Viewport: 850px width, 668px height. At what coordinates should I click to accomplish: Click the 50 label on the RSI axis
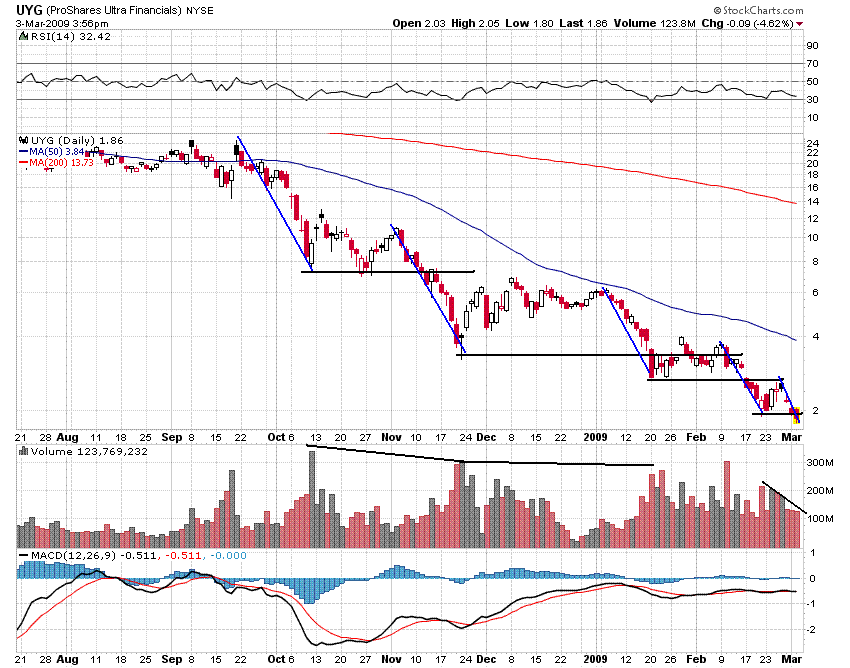click(x=812, y=82)
